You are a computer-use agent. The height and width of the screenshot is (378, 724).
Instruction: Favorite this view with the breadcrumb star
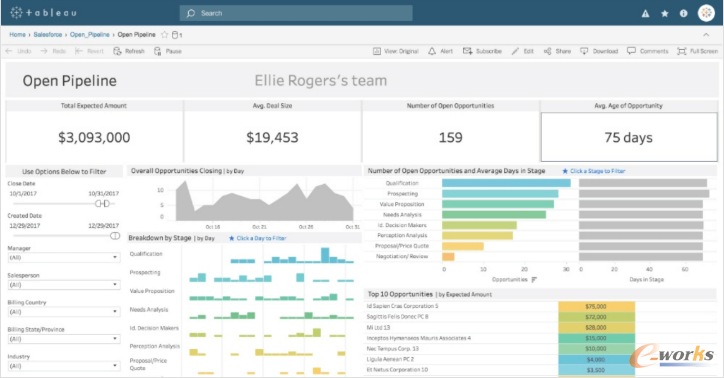pyautogui.click(x=164, y=35)
